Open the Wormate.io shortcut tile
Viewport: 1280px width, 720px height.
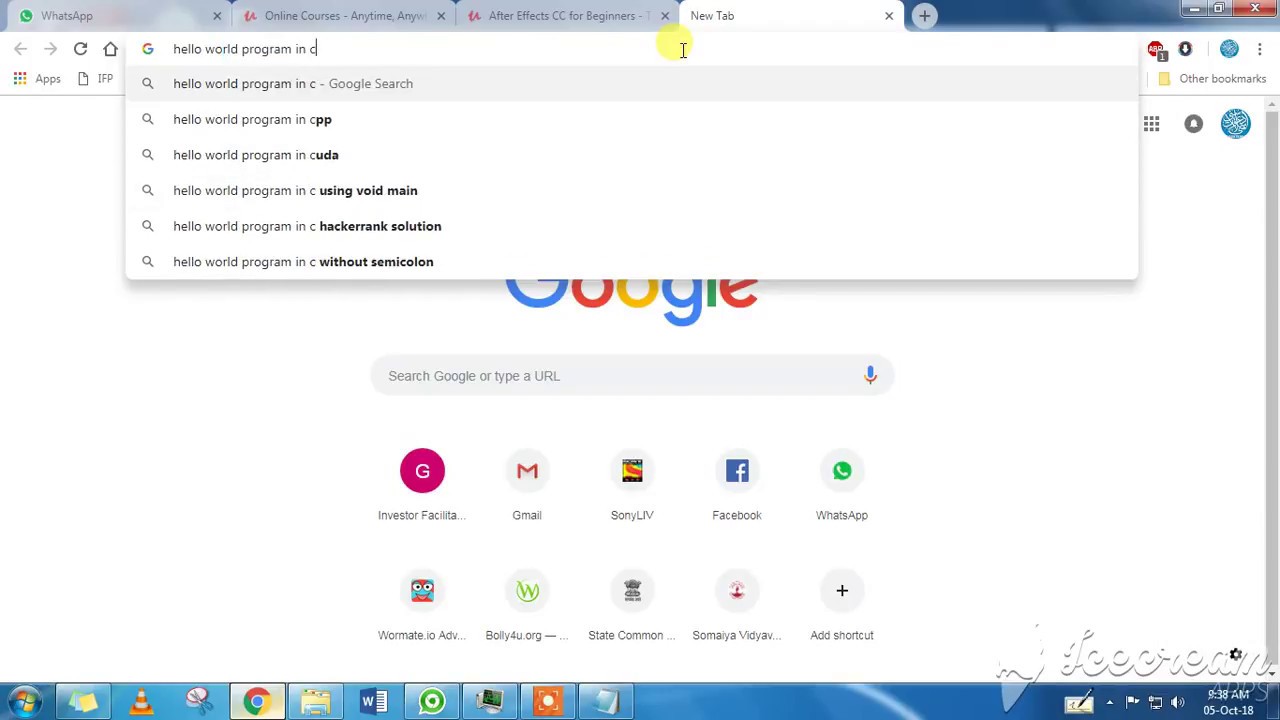tap(422, 605)
